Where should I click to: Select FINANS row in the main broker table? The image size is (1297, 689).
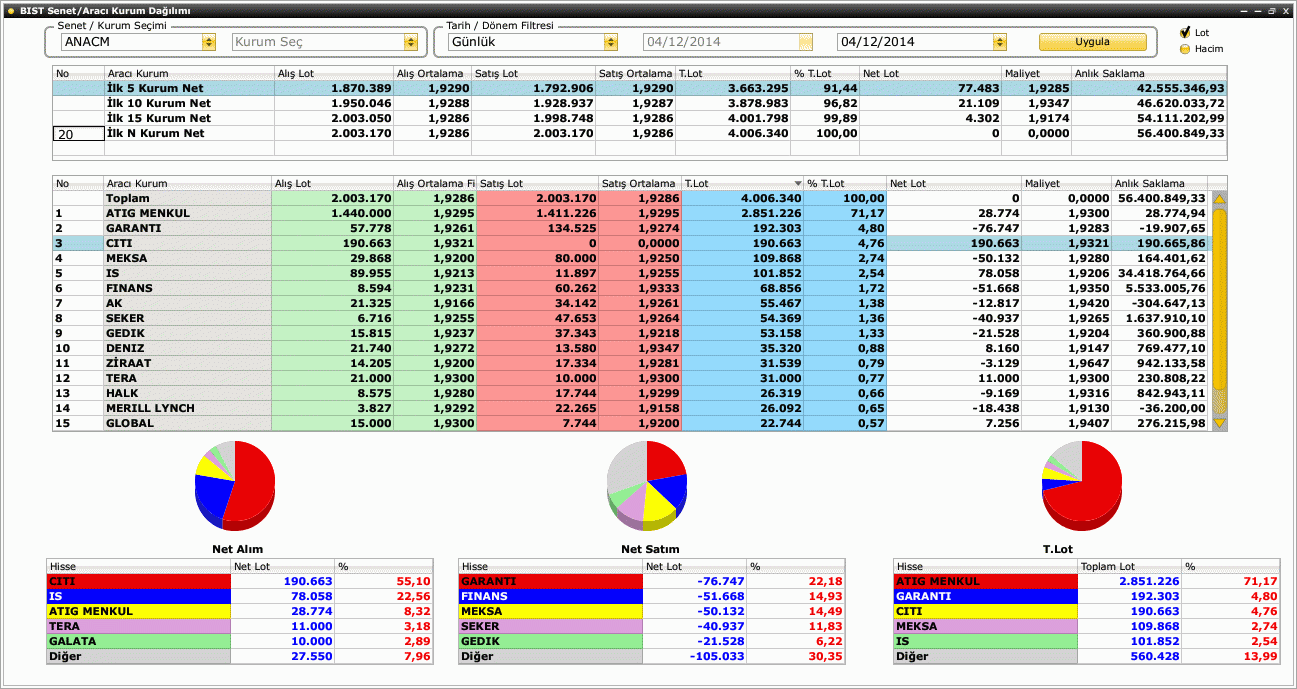[x=630, y=288]
